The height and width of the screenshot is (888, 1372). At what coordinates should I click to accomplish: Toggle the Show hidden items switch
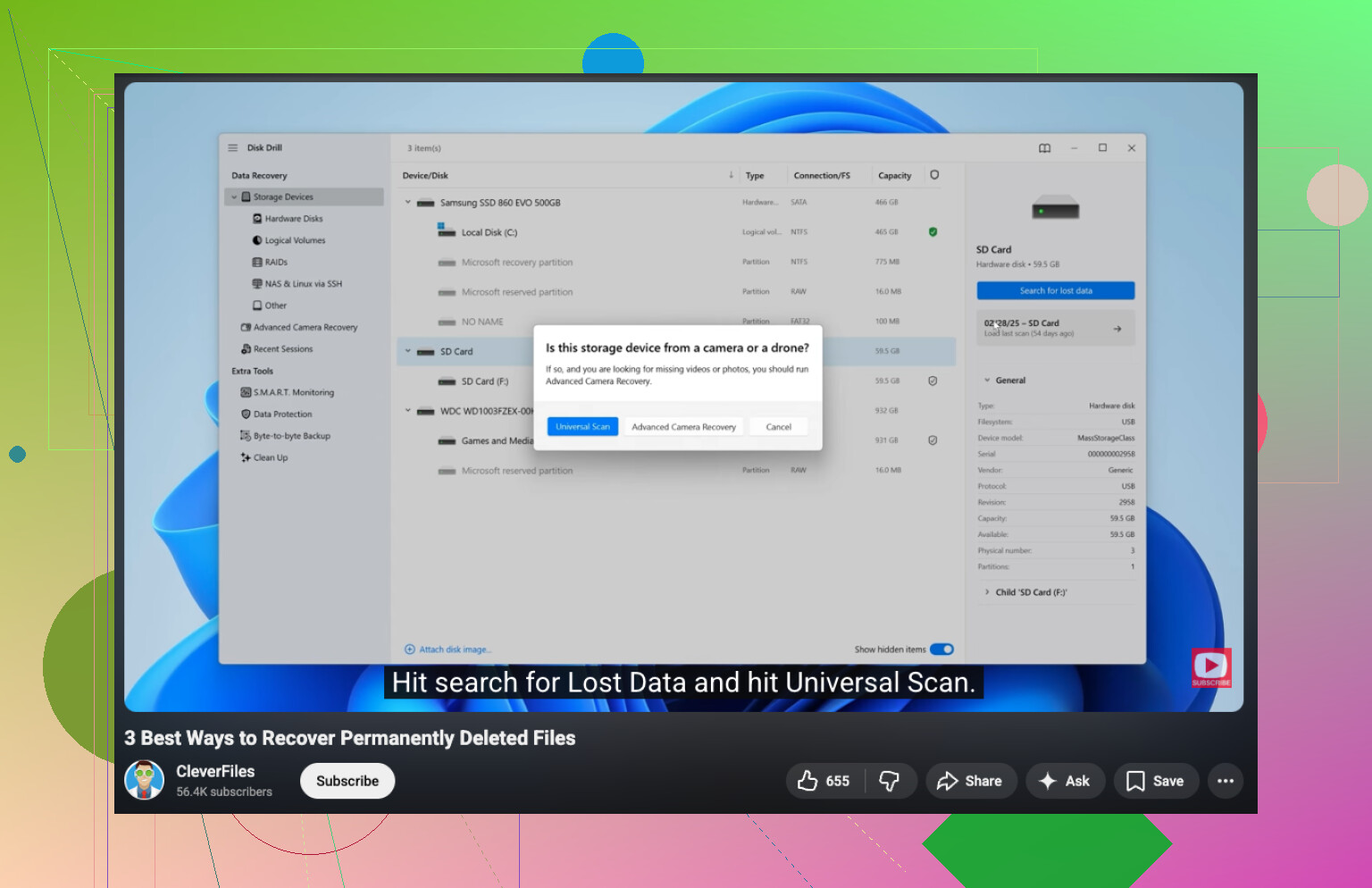click(x=942, y=649)
